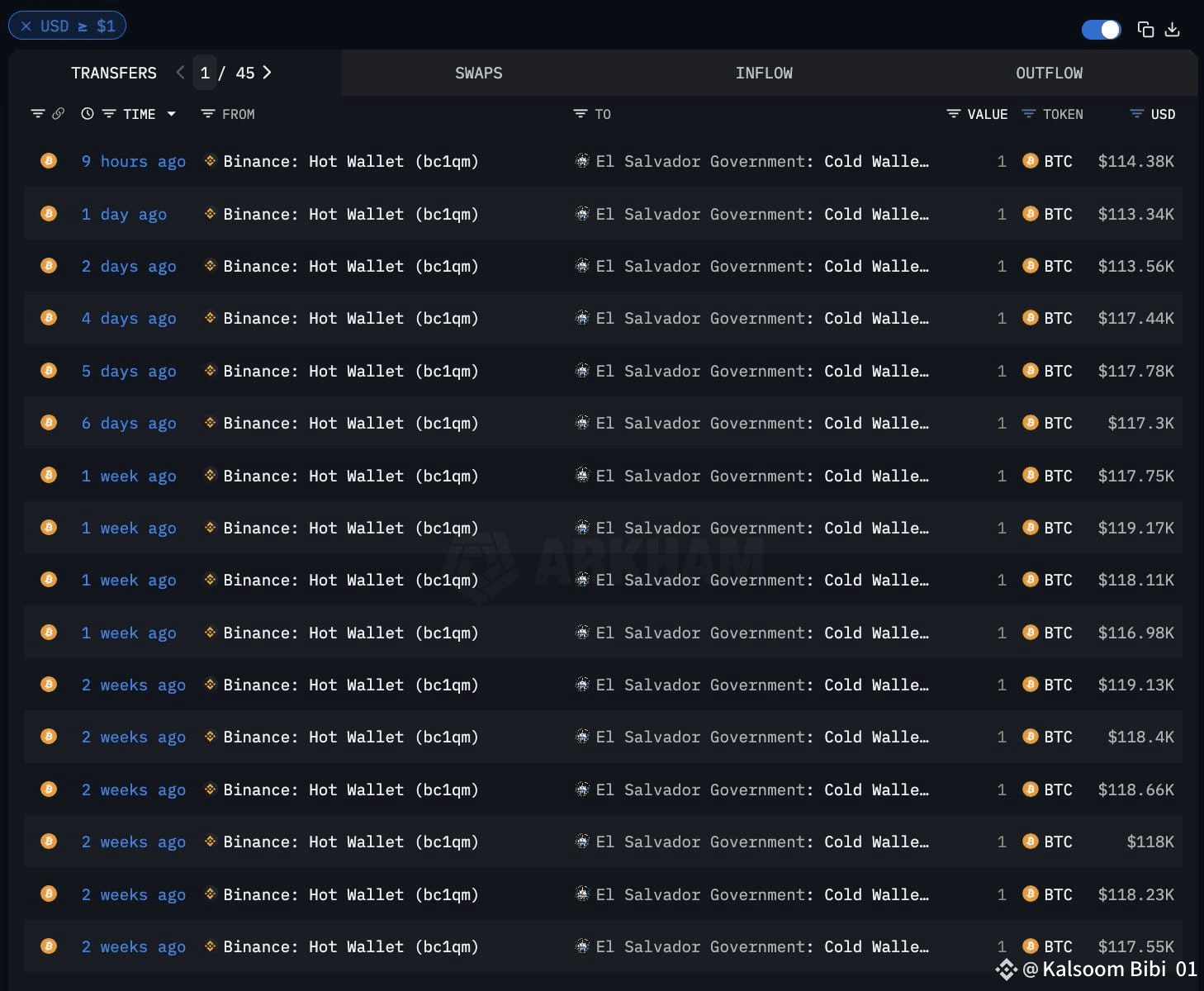
Task: Click the Bitcoin icon in 9 hours ago row
Action: coord(49,160)
